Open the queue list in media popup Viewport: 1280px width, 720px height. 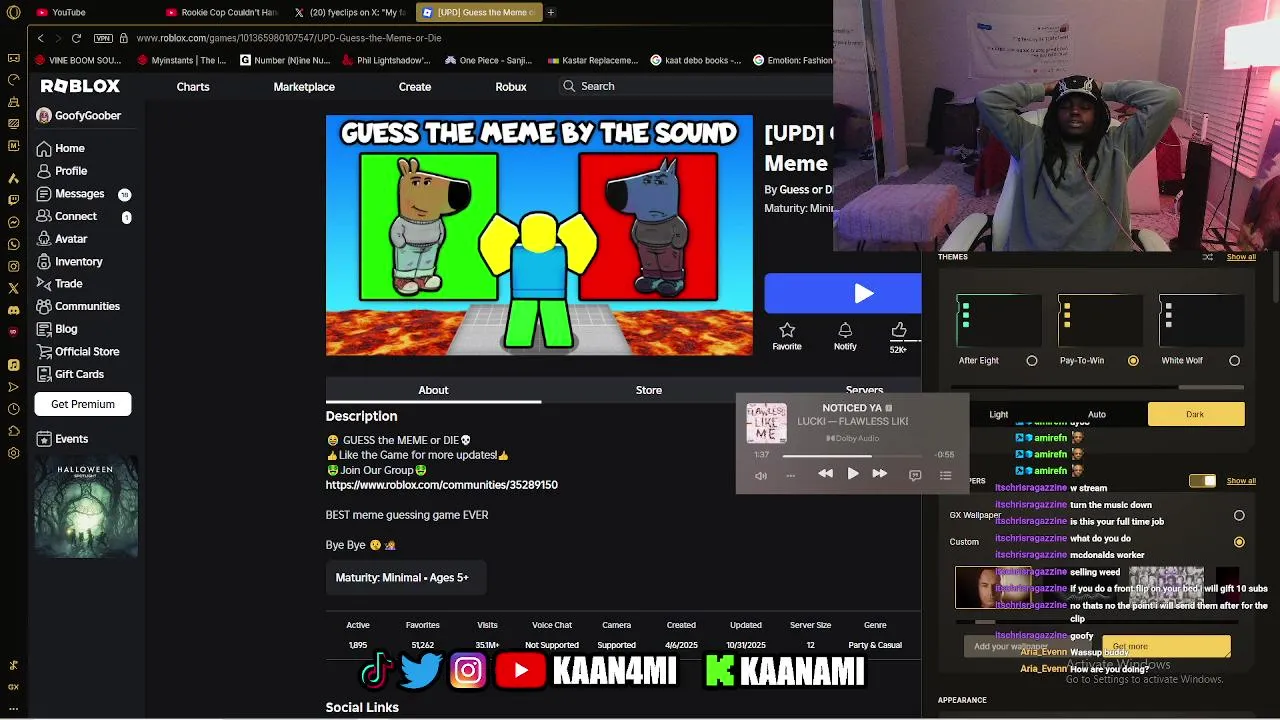pos(945,475)
